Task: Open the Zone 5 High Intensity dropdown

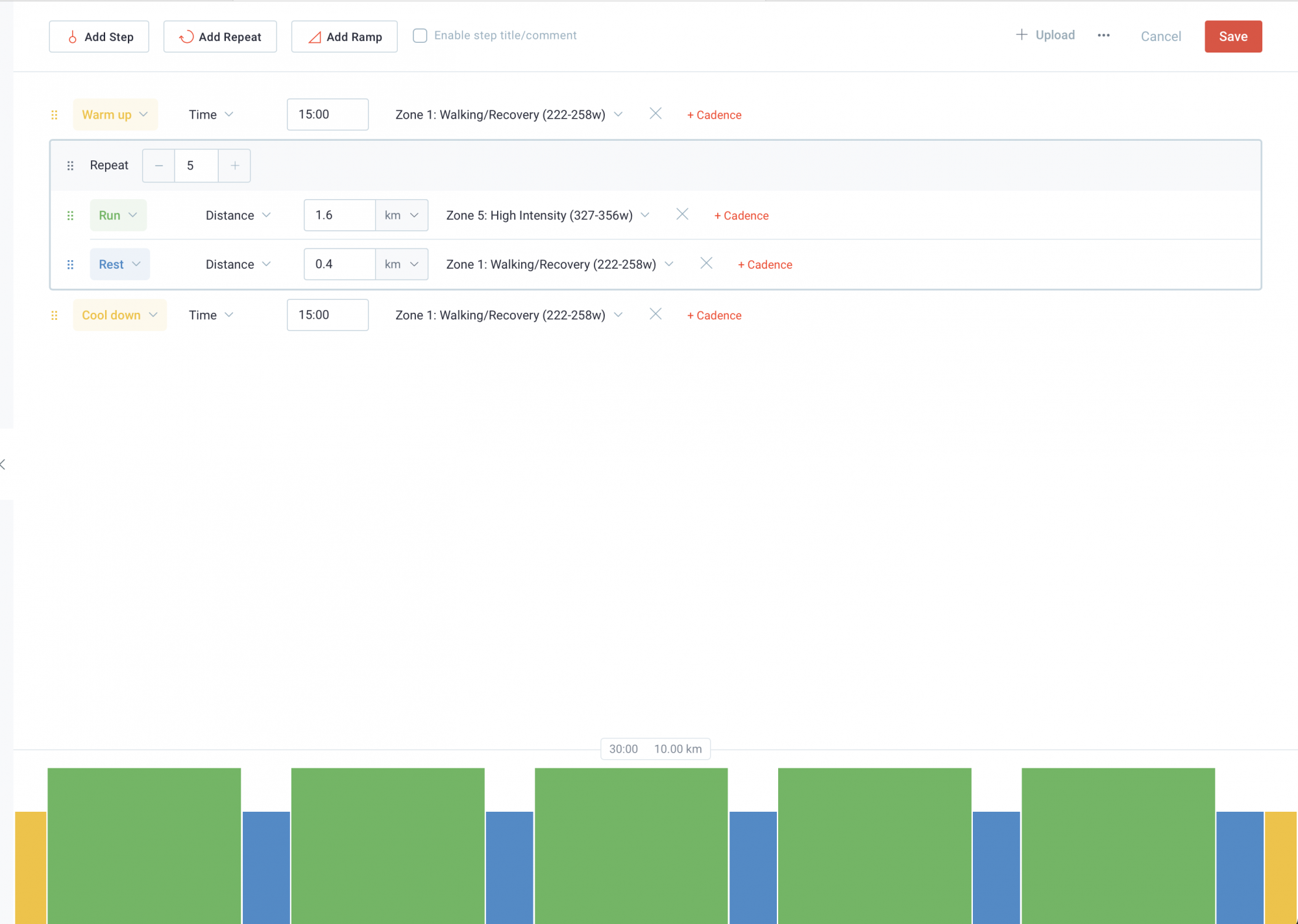Action: (x=547, y=215)
